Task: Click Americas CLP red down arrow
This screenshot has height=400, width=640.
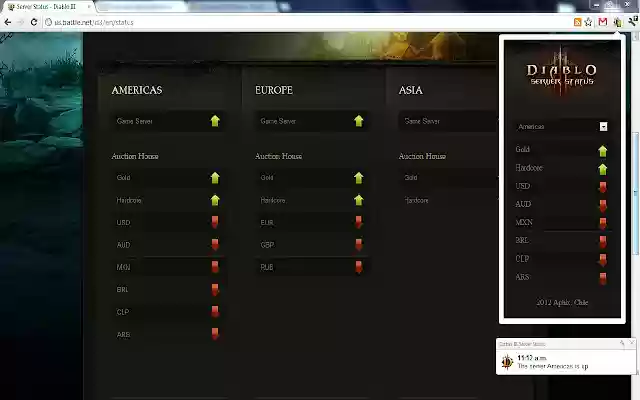Action: [215, 312]
